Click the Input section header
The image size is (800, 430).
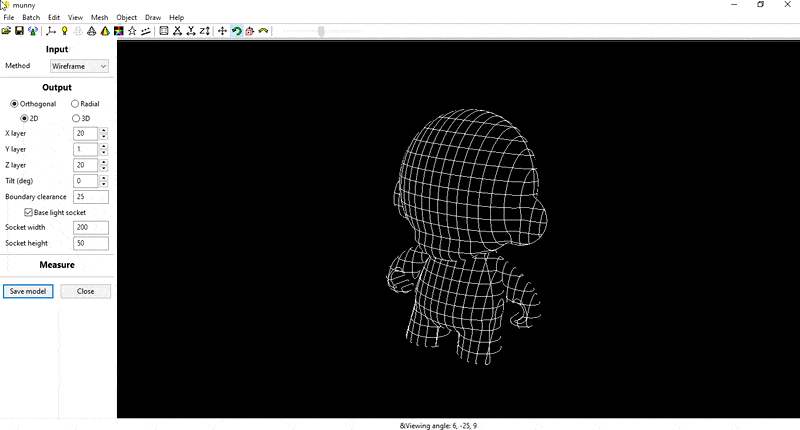[x=57, y=49]
